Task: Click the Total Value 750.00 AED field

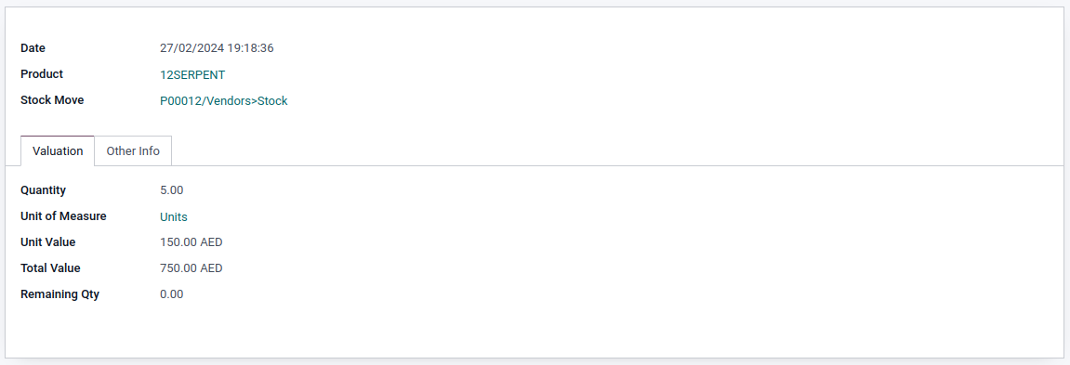Action: [191, 268]
